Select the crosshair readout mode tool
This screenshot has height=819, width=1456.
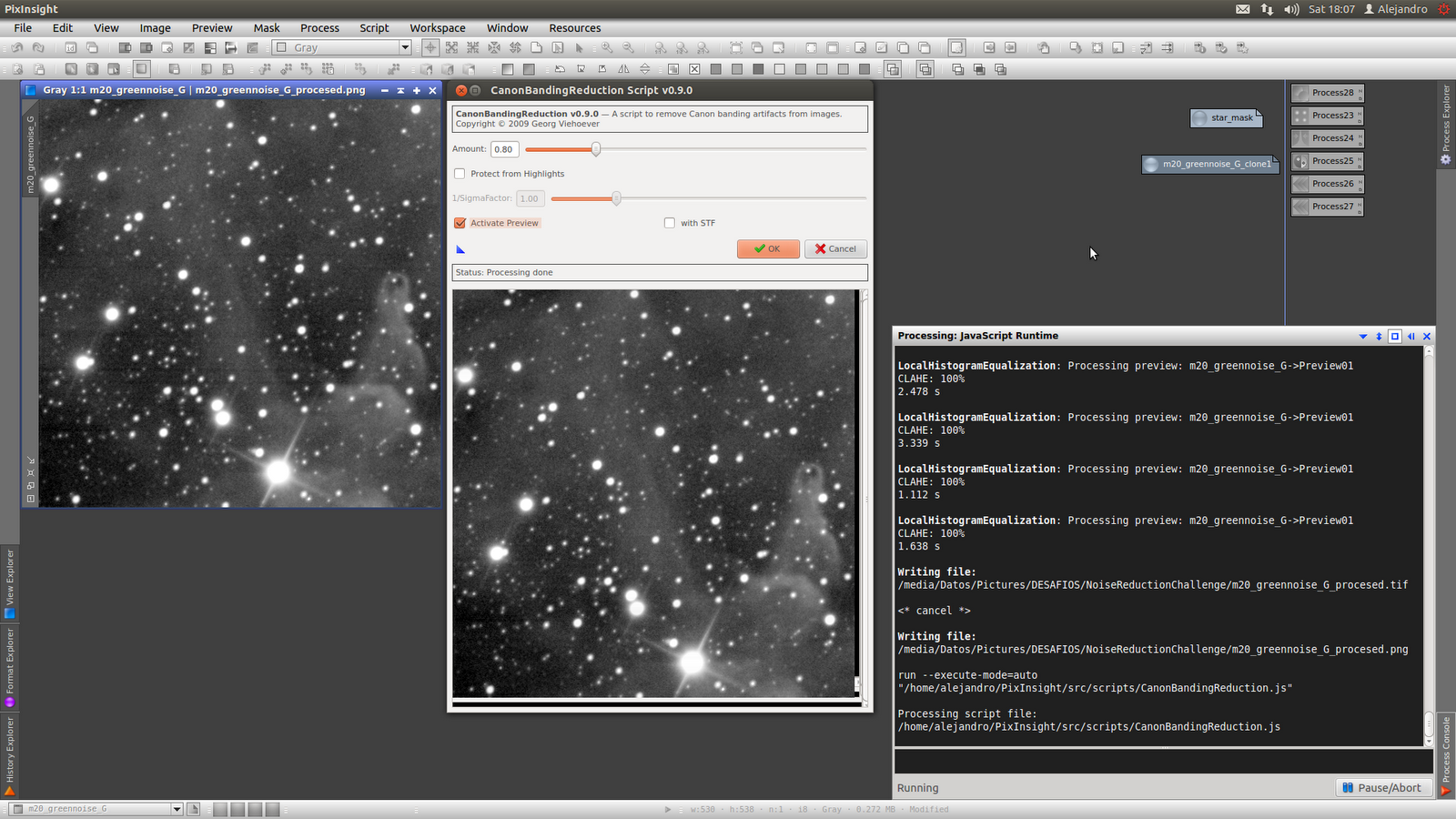coord(430,47)
